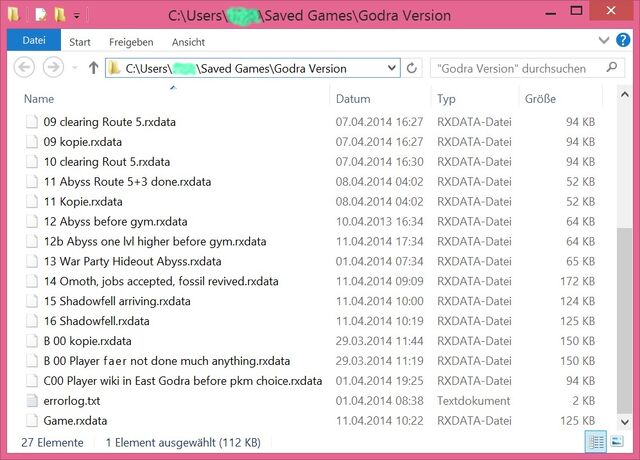Sort files by Typ column
Viewport: 640px width, 460px height.
coord(446,99)
